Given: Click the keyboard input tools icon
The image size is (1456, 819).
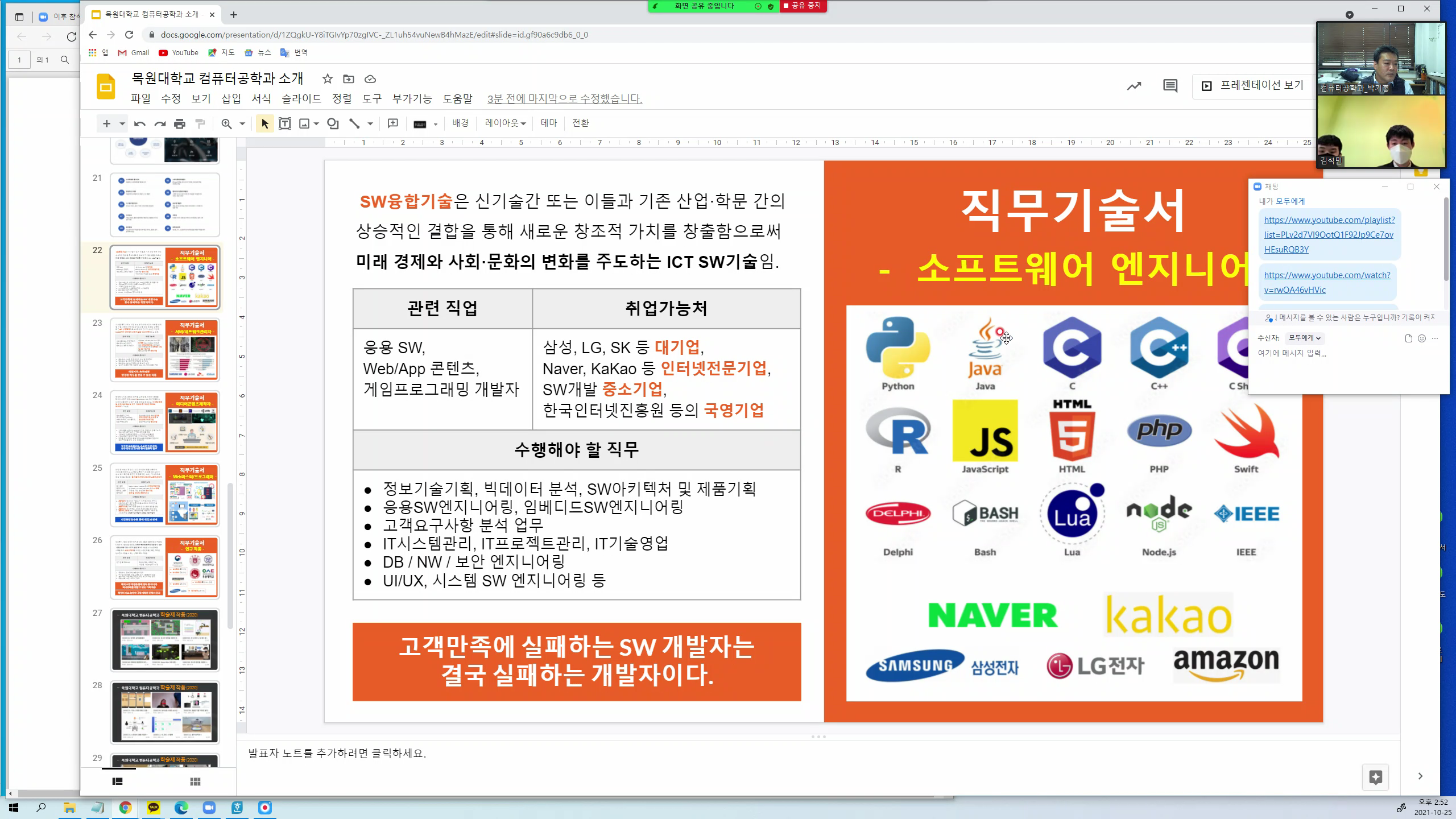Looking at the screenshot, I should pyautogui.click(x=420, y=124).
